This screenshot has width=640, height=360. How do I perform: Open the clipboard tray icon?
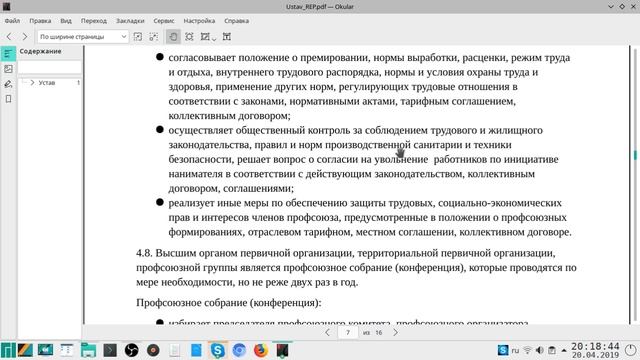click(x=552, y=350)
